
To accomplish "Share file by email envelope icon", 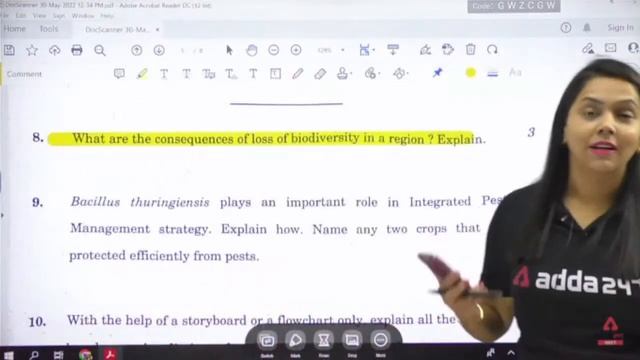I will pyautogui.click(x=611, y=48).
